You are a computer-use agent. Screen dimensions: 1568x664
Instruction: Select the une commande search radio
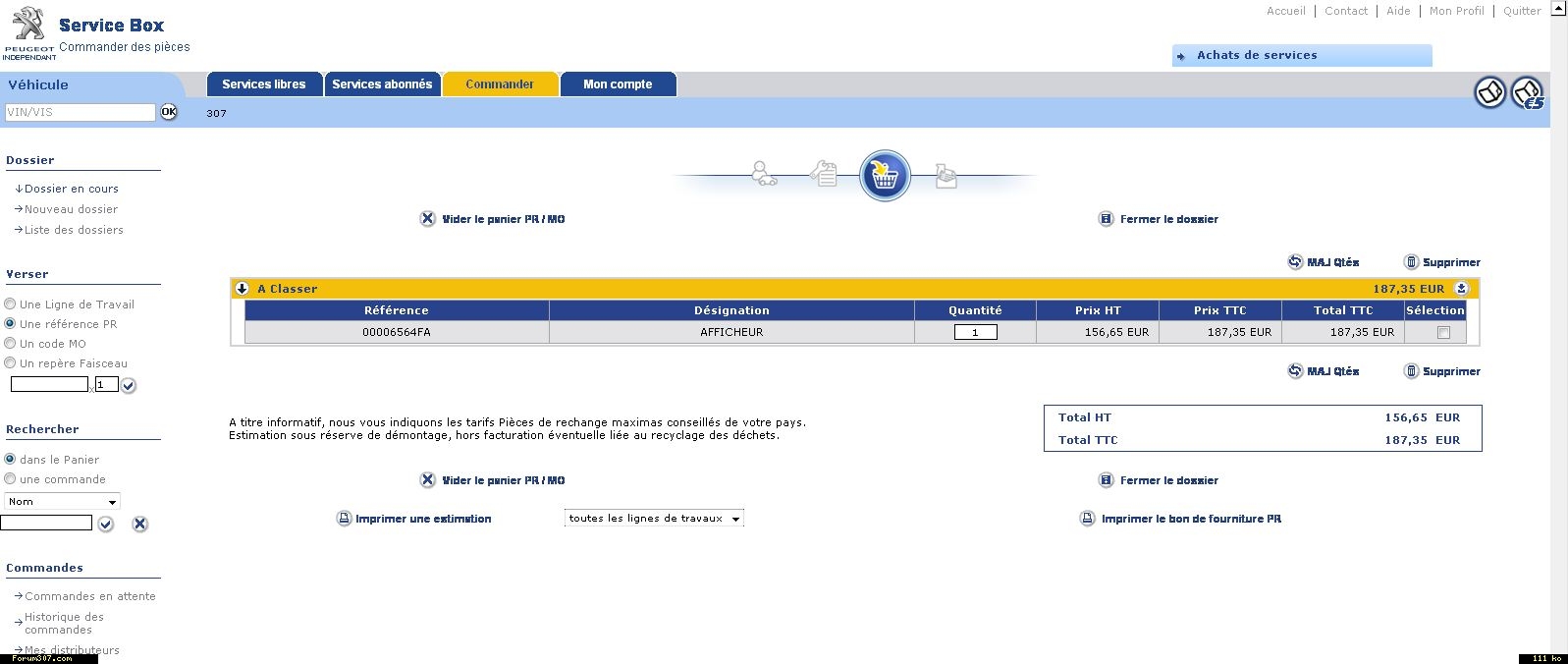11,479
